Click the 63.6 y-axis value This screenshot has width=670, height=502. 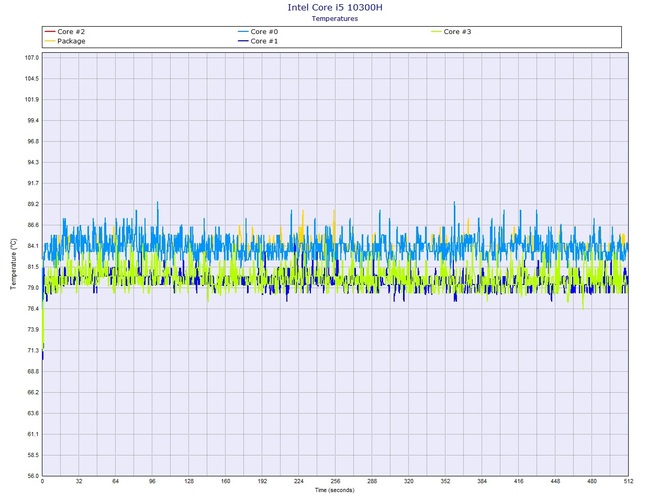[x=33, y=413]
